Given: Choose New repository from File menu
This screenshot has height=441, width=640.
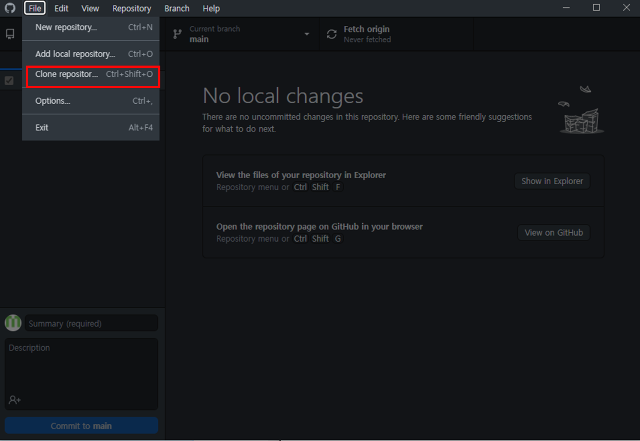Looking at the screenshot, I should click(91, 27).
